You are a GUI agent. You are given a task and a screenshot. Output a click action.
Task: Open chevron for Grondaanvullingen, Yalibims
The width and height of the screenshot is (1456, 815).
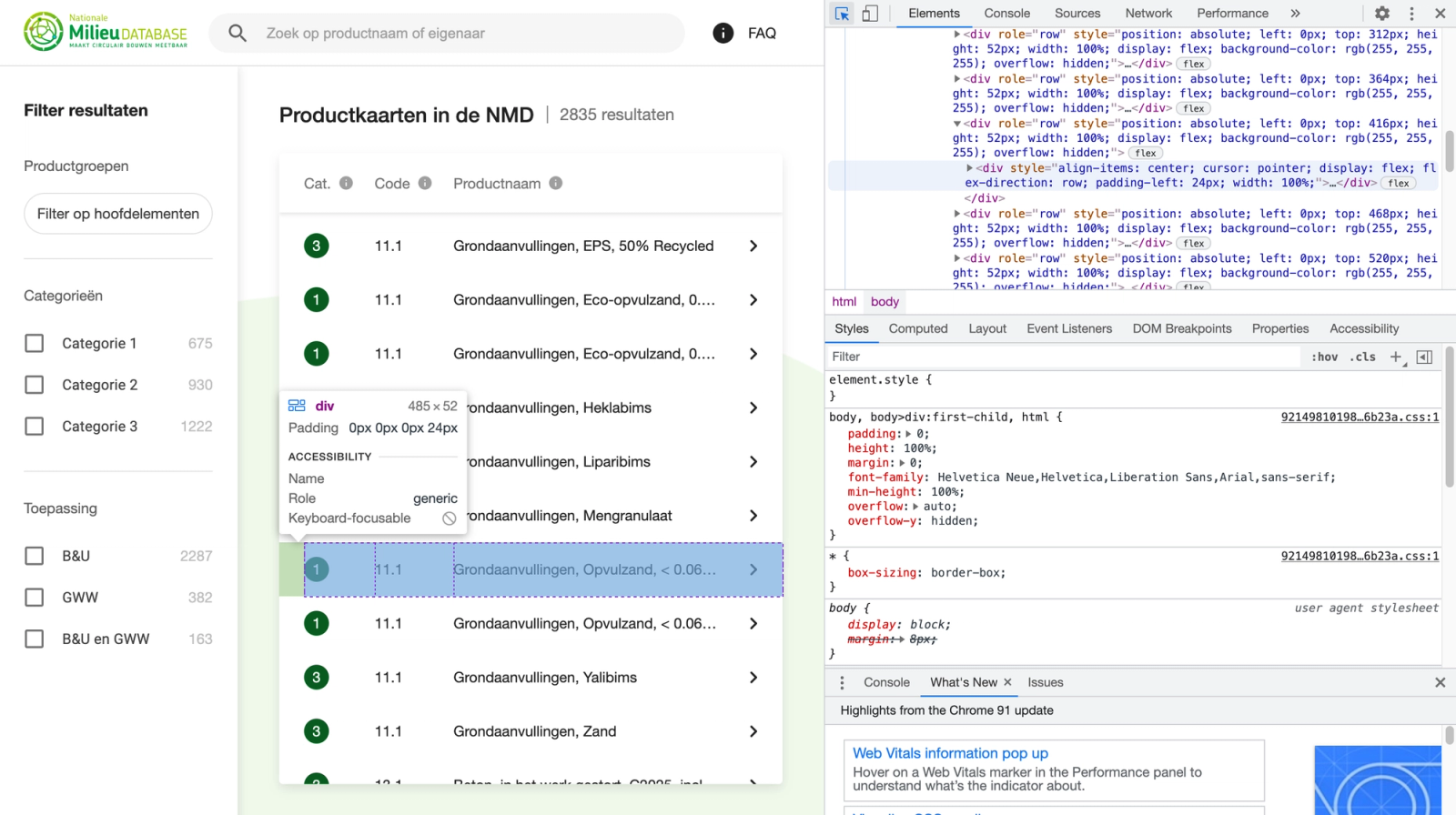[x=753, y=678]
